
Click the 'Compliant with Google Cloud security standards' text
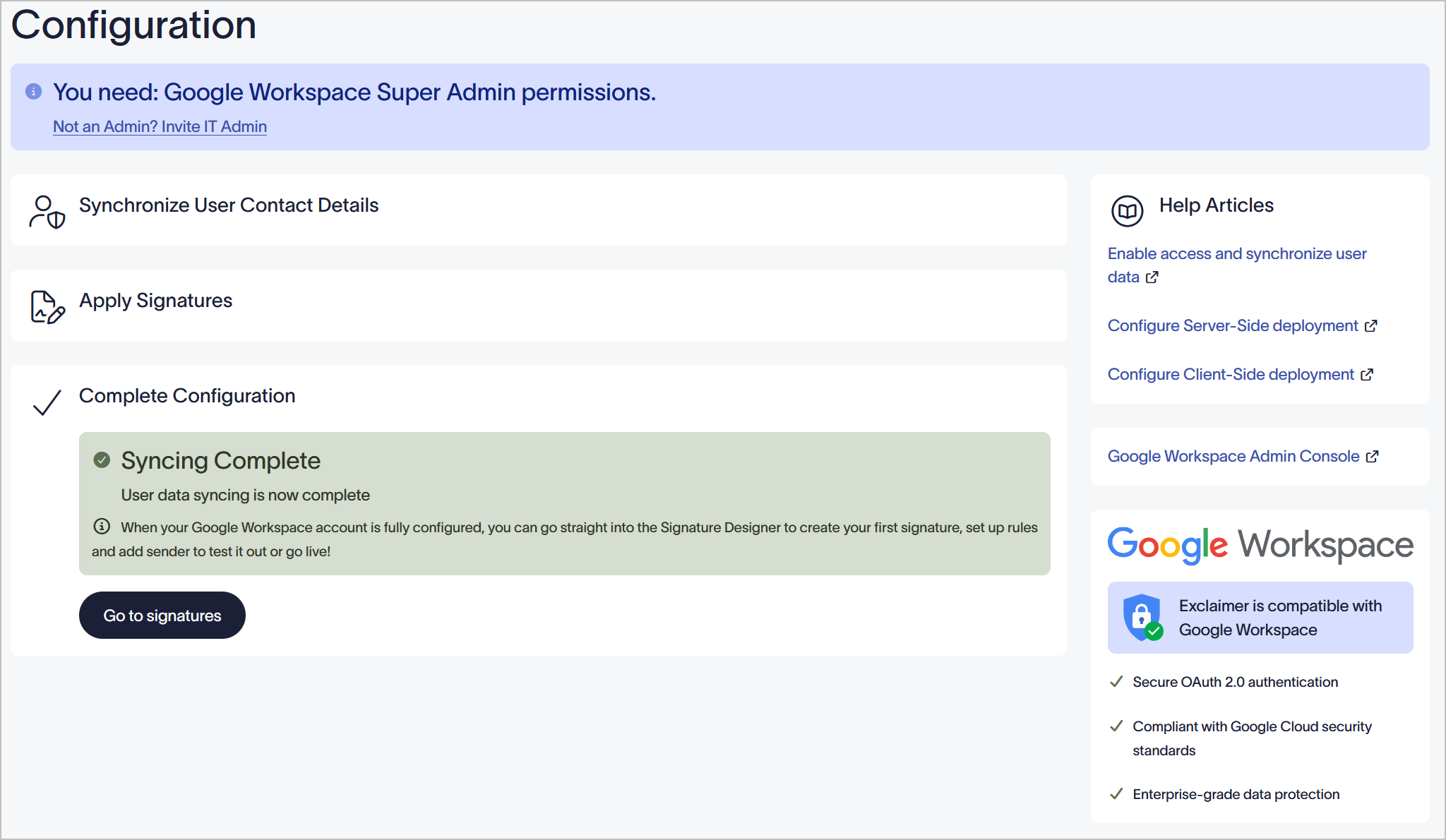point(1252,738)
